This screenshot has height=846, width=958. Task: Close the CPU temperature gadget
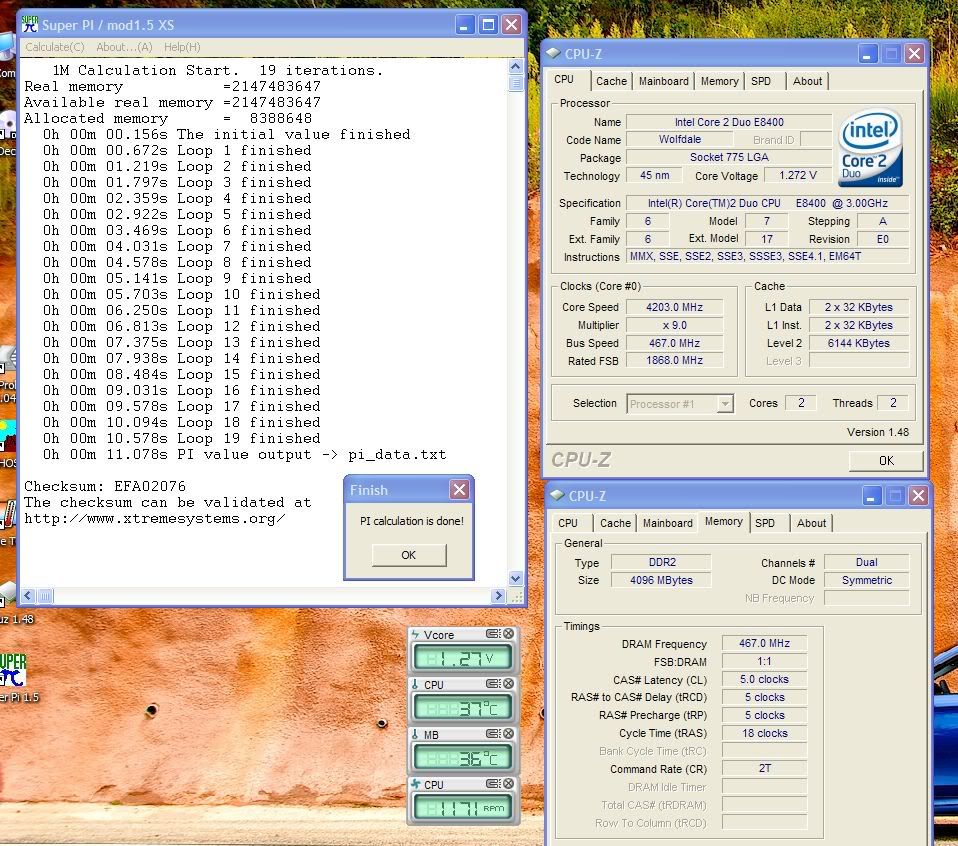click(x=508, y=684)
